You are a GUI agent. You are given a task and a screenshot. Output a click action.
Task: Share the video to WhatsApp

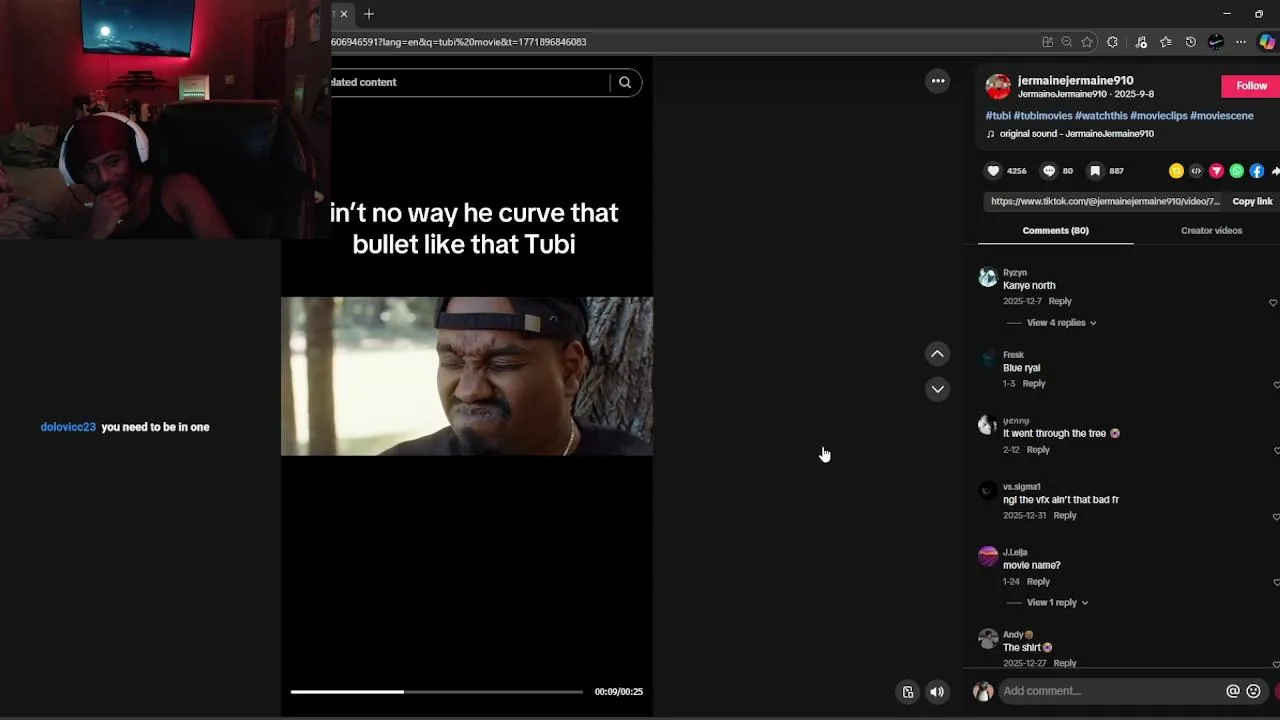tap(1237, 171)
